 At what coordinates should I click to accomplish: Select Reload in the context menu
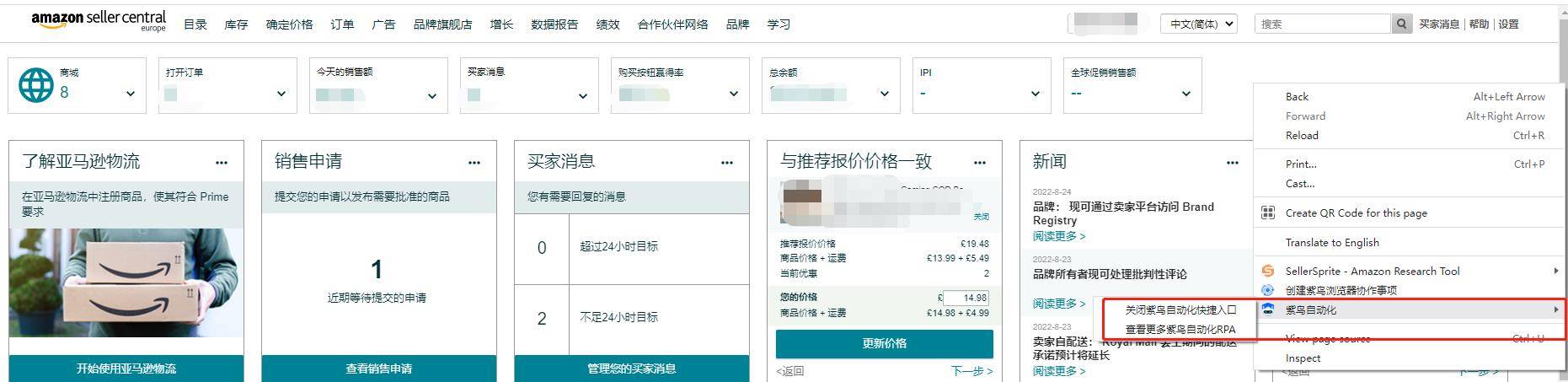[1409, 135]
